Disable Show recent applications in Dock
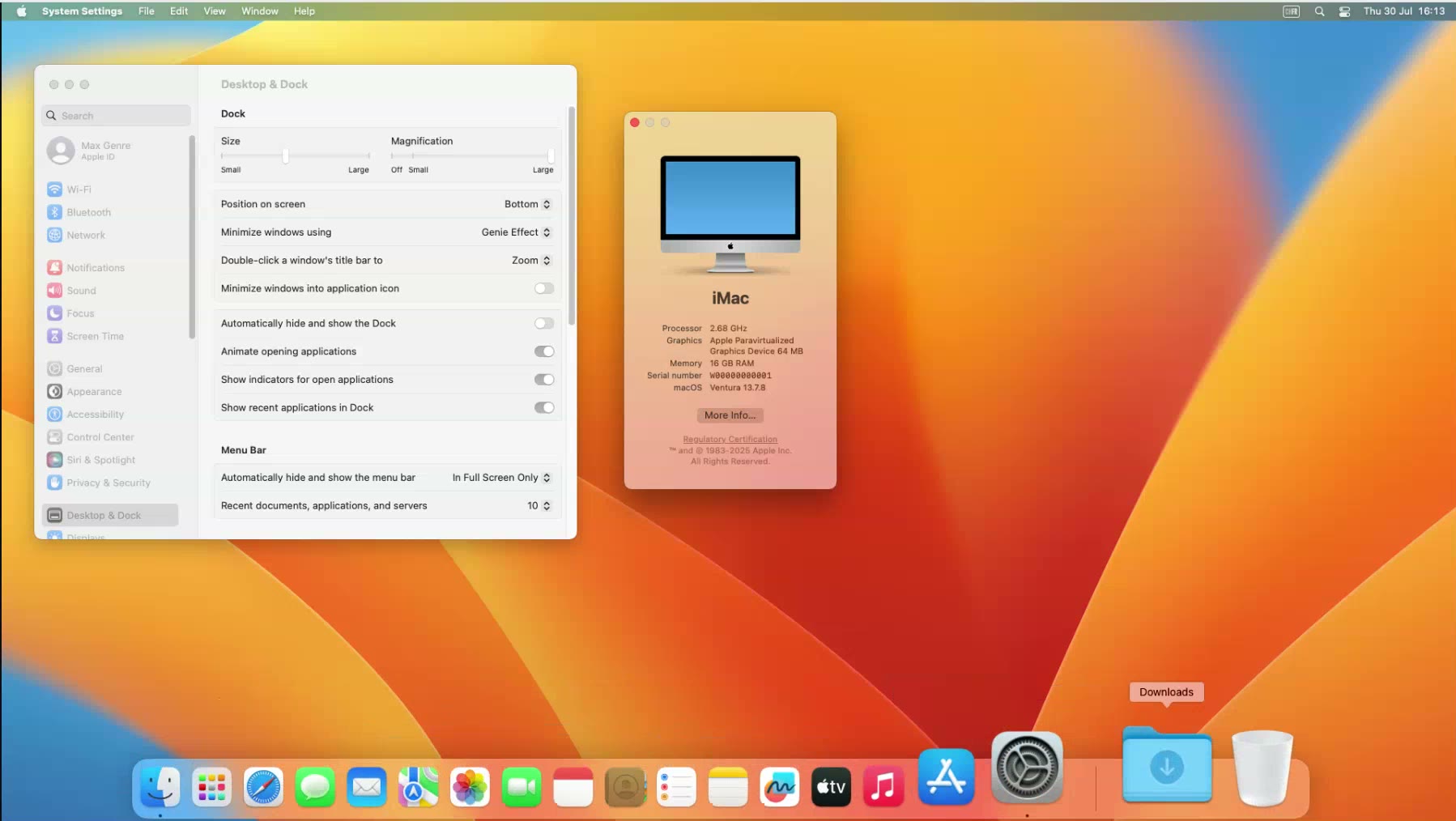 coord(544,407)
